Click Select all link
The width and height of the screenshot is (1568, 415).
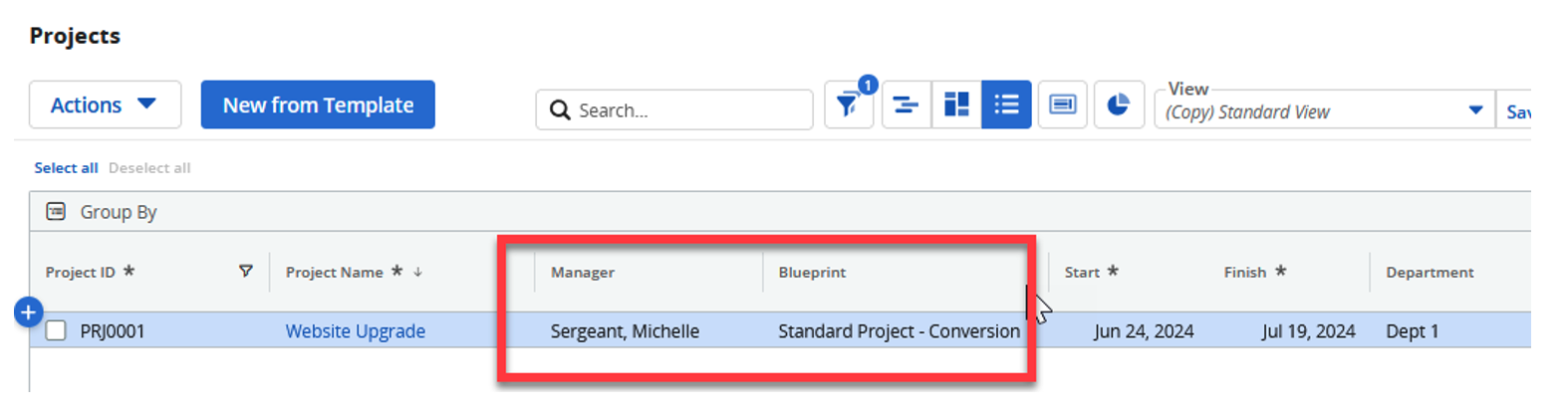coord(66,167)
